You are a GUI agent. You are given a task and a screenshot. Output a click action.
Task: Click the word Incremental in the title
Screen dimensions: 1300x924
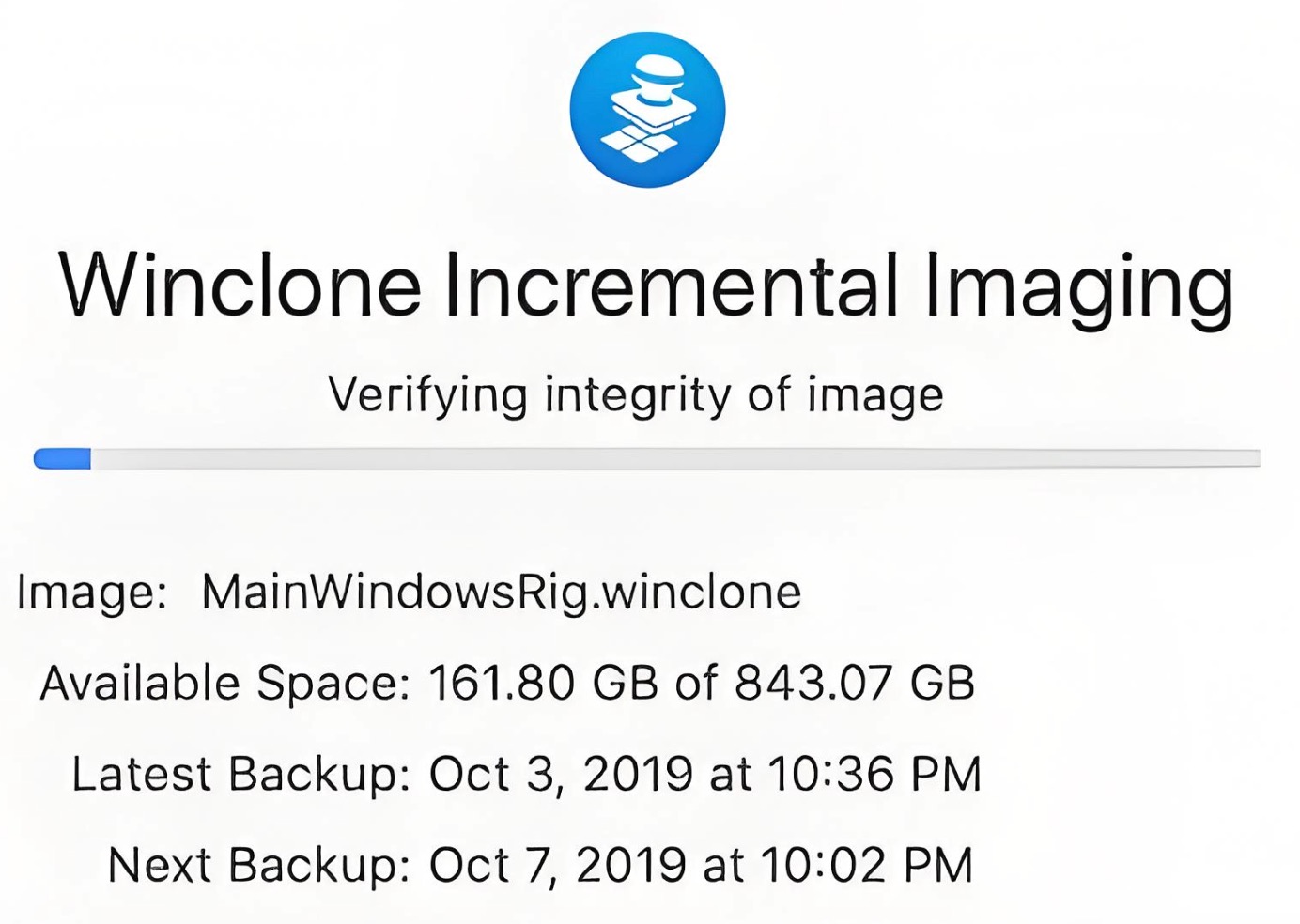pyautogui.click(x=671, y=285)
